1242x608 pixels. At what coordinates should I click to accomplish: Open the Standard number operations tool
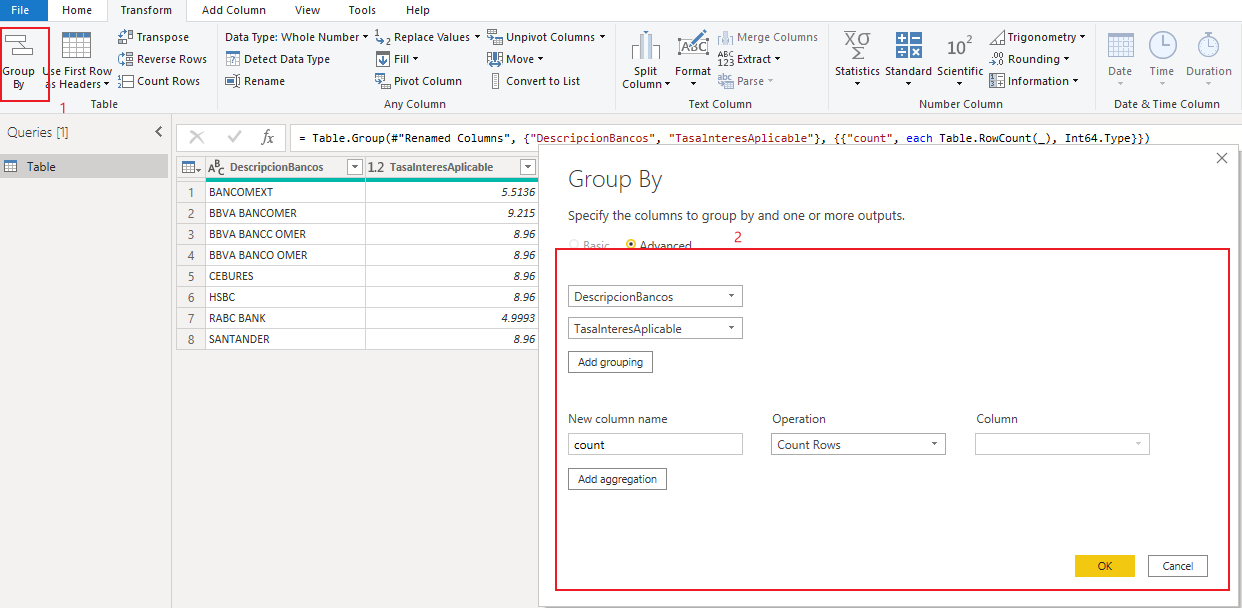(x=908, y=61)
